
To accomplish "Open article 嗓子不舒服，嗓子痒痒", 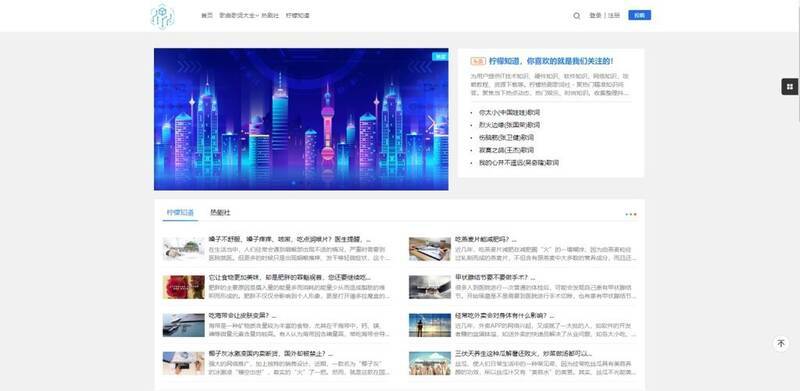I will [289, 239].
